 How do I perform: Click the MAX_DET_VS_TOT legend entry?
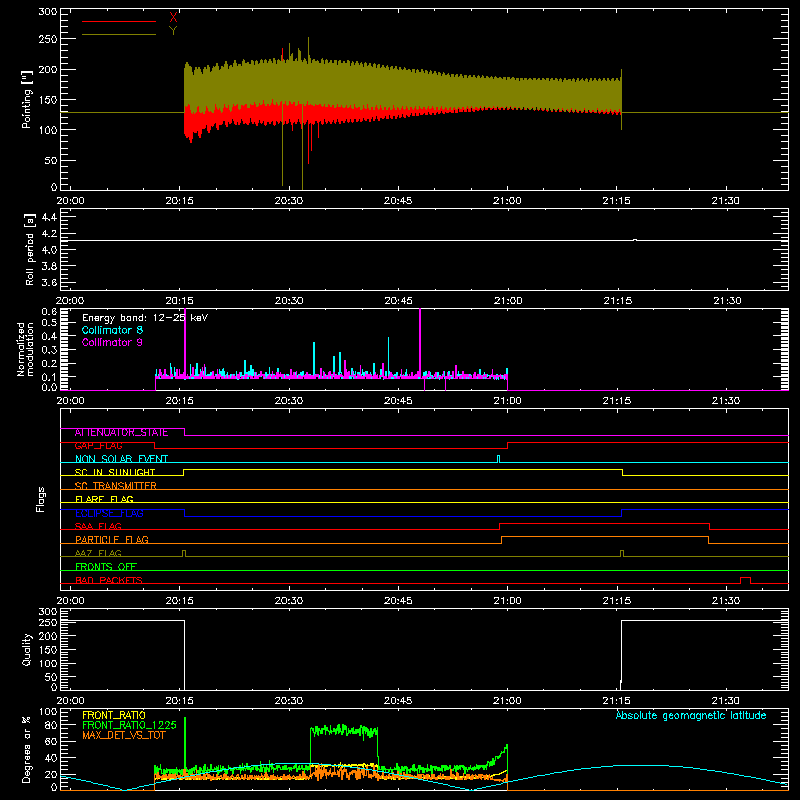point(123,735)
